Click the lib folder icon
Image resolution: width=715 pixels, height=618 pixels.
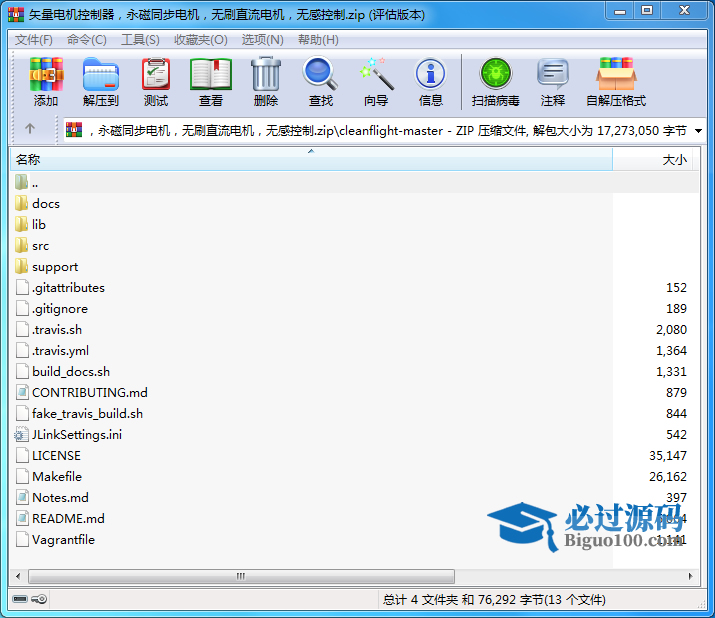click(x=21, y=224)
